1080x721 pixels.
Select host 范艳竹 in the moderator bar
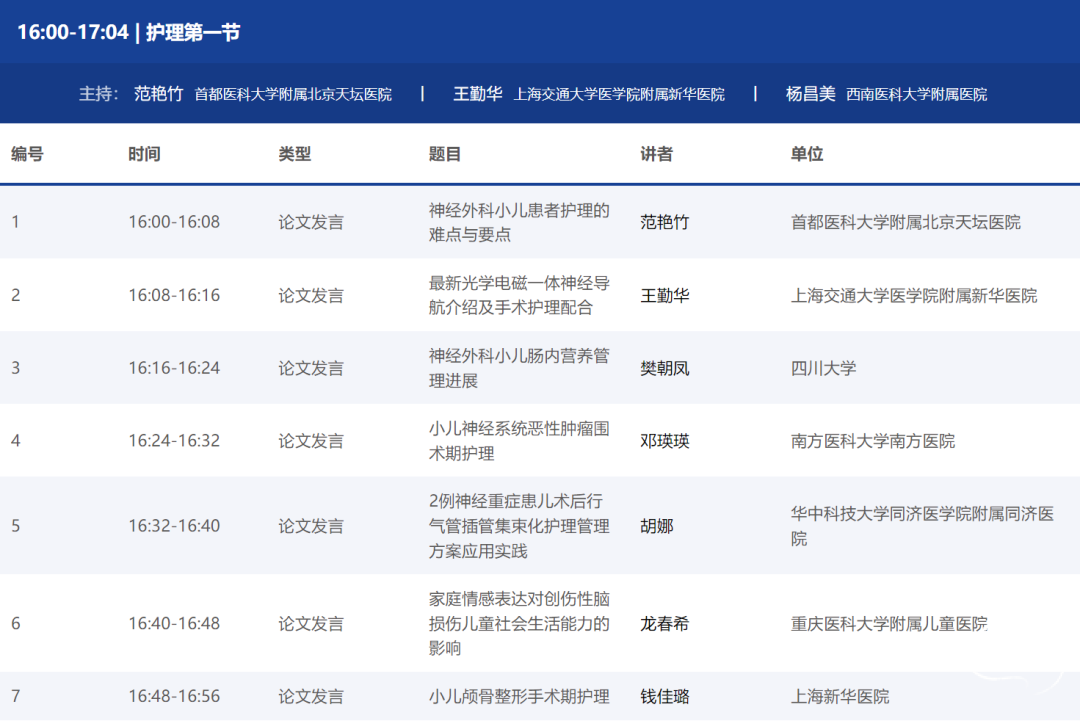159,94
